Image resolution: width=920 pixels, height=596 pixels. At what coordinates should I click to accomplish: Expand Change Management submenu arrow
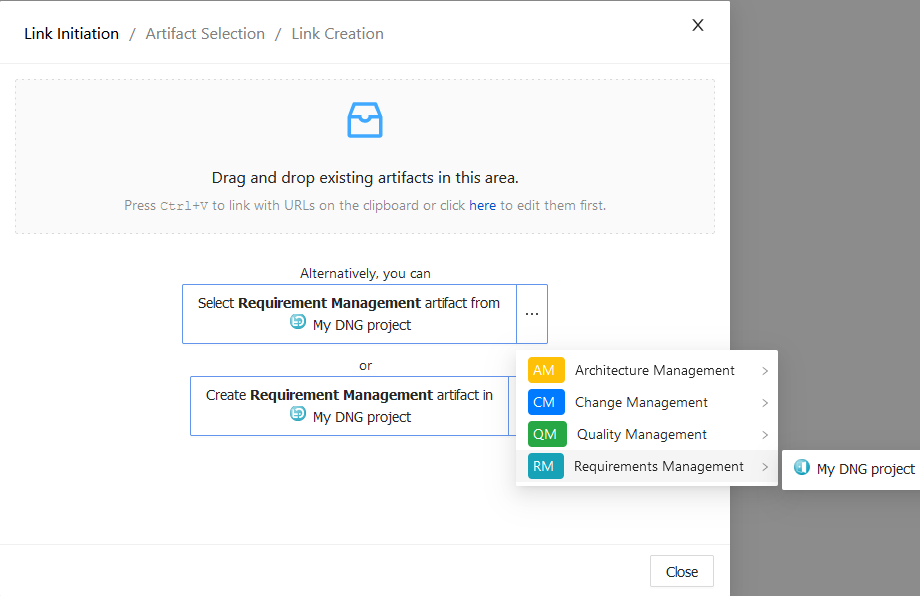[765, 403]
